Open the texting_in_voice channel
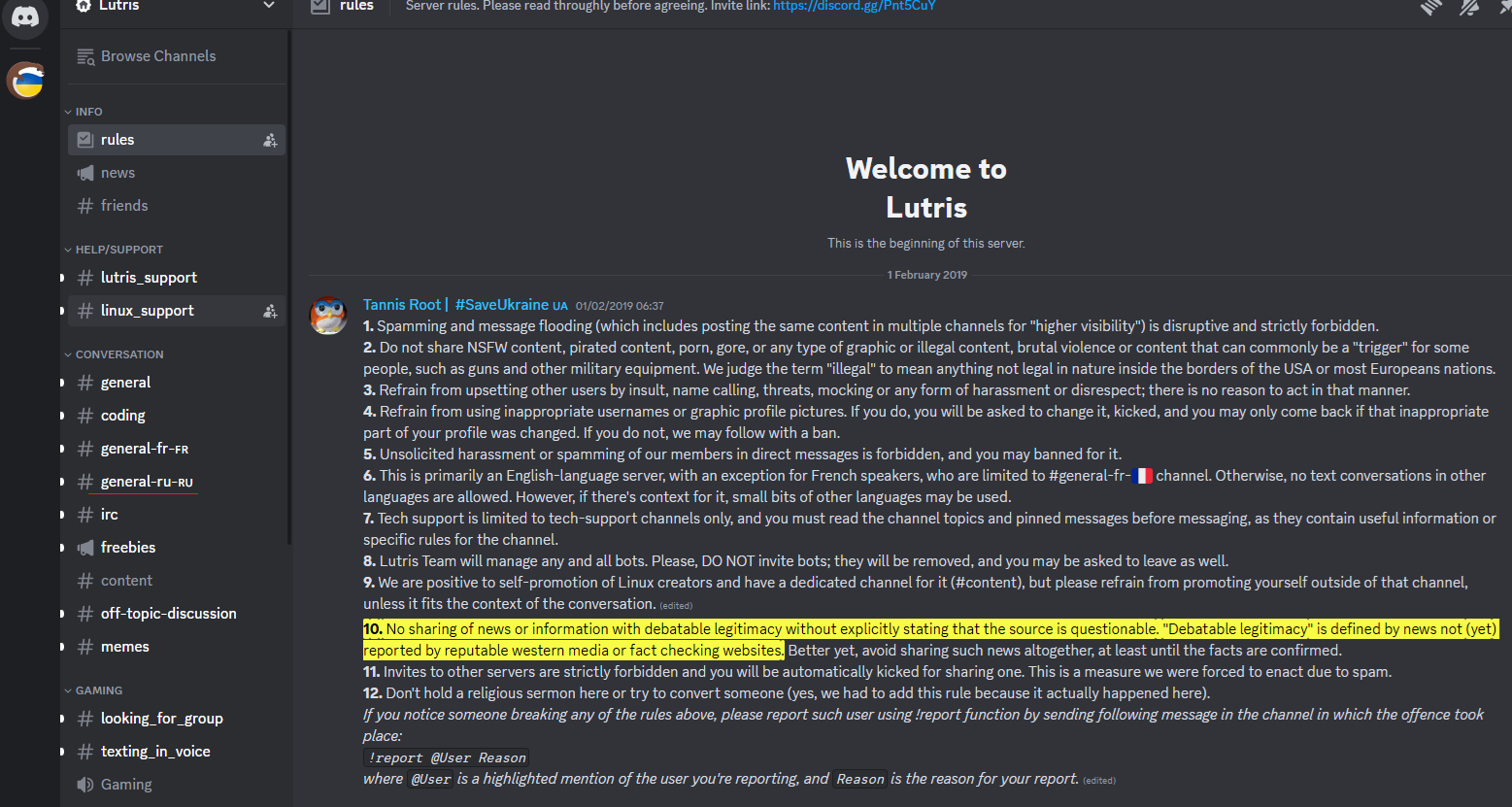 click(177, 752)
